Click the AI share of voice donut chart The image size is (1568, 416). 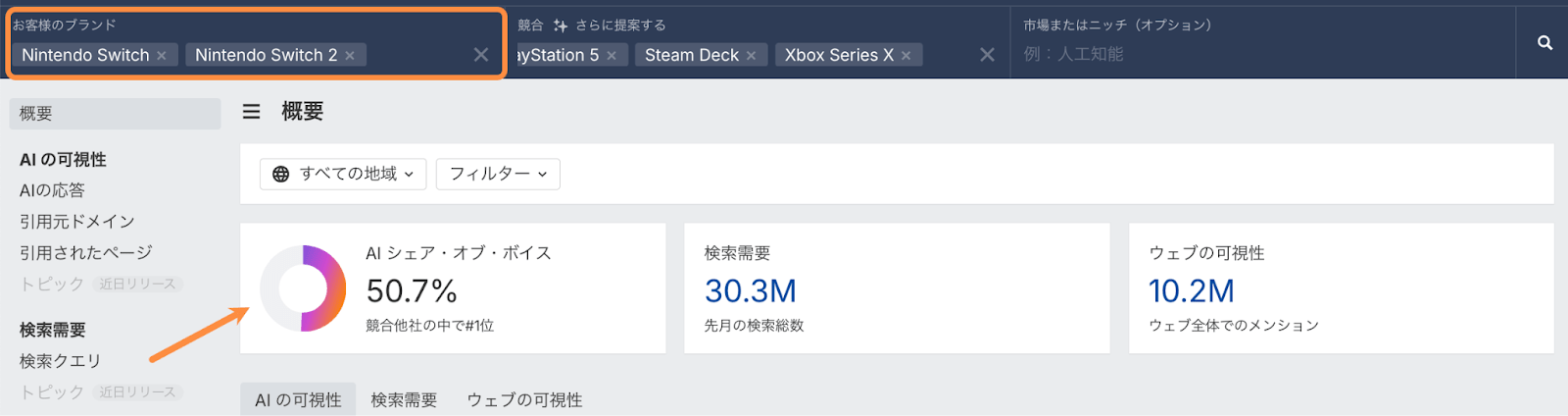point(303,288)
